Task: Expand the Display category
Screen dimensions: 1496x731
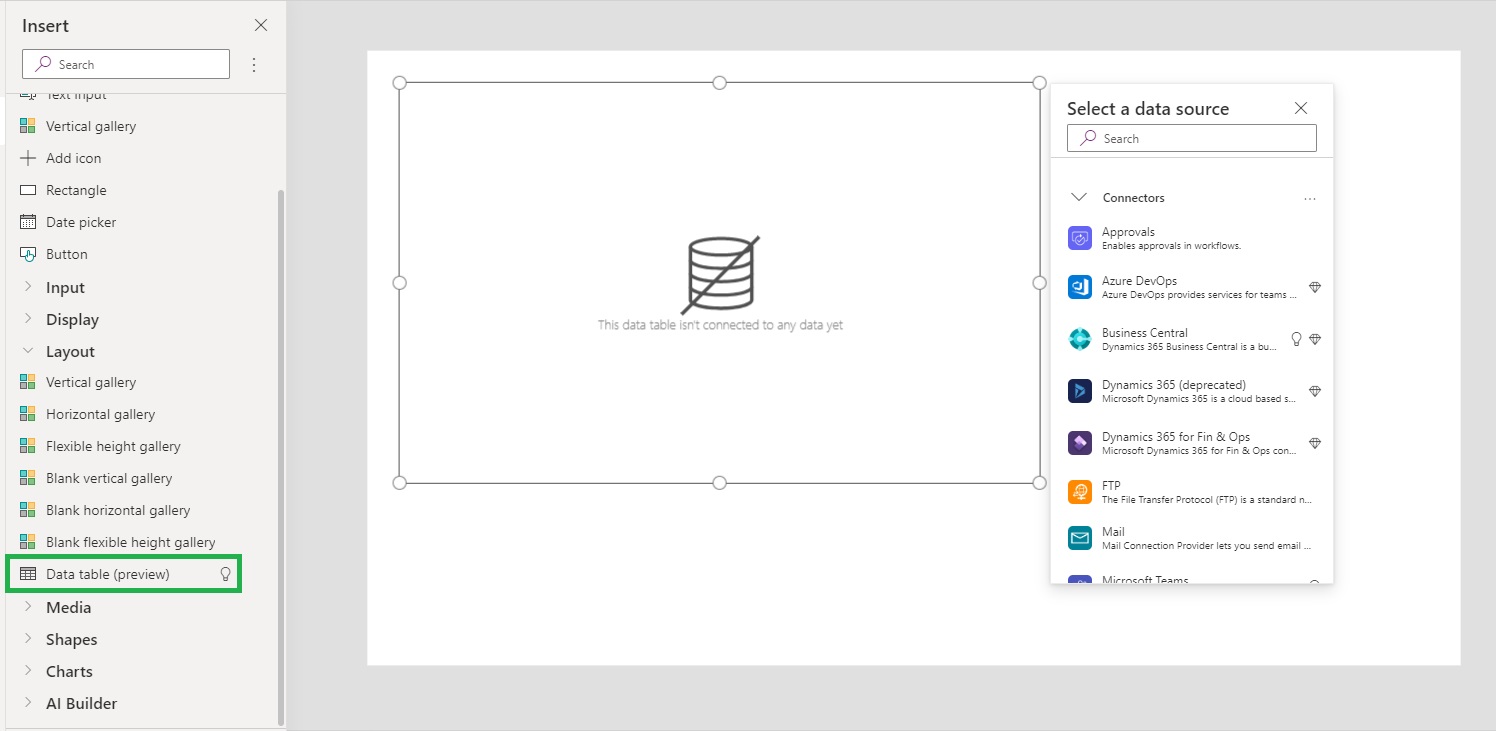Action: coord(28,319)
